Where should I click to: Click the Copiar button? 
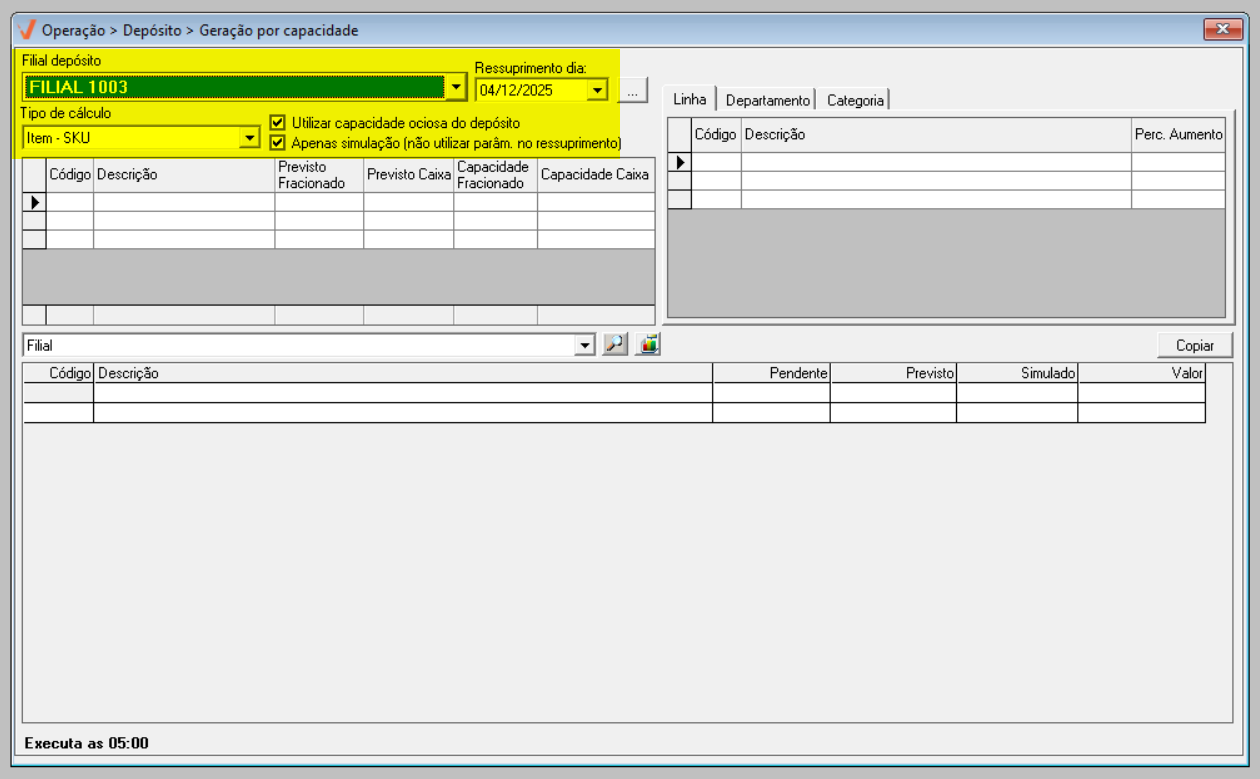(1195, 345)
